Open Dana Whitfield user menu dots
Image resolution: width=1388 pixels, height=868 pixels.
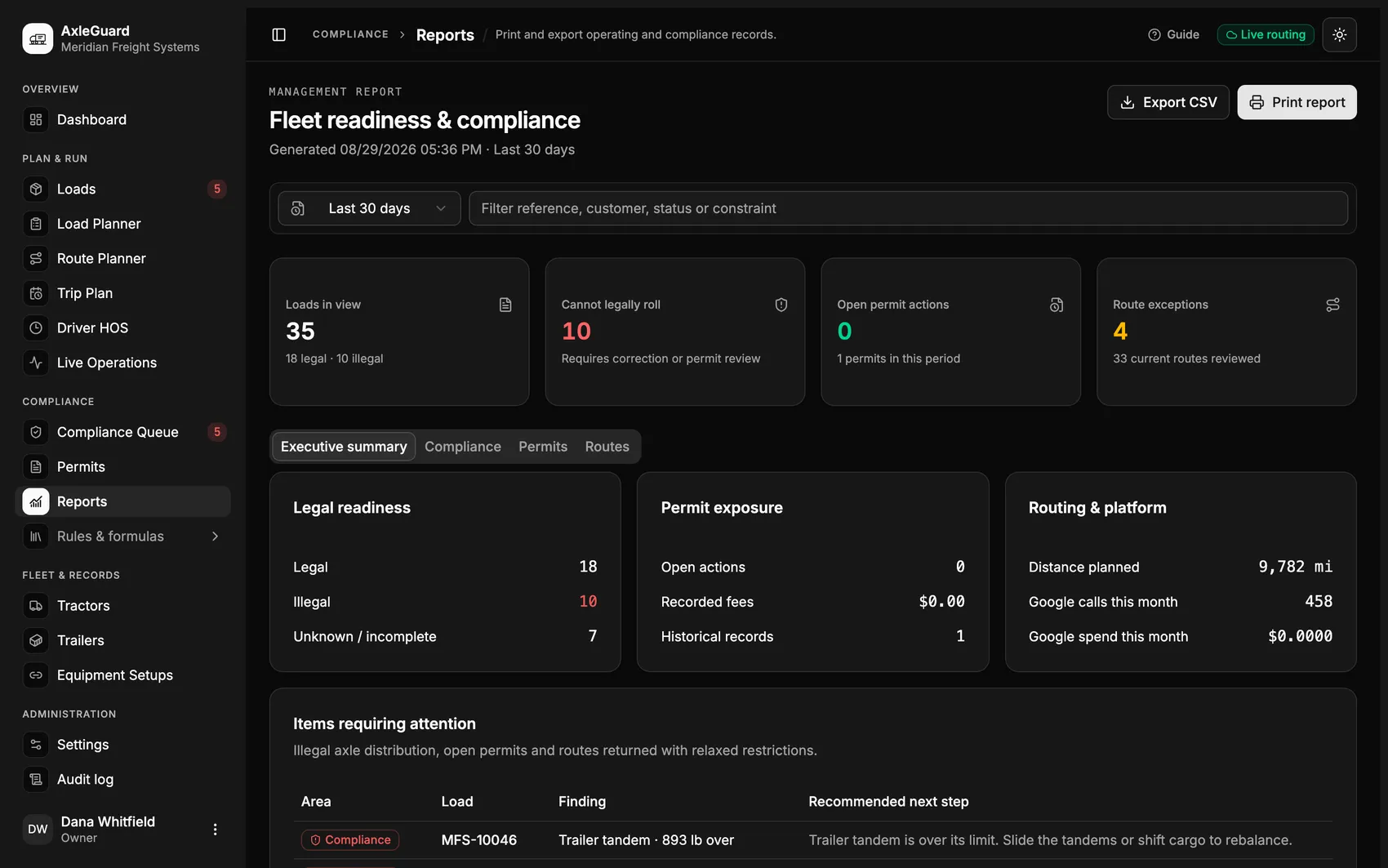click(215, 829)
